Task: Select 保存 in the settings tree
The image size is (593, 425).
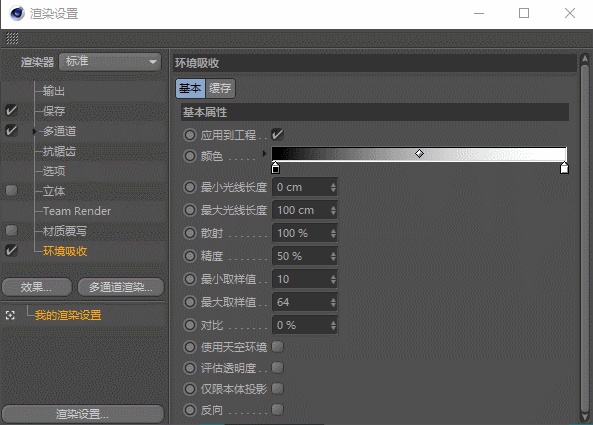Action: 54,111
